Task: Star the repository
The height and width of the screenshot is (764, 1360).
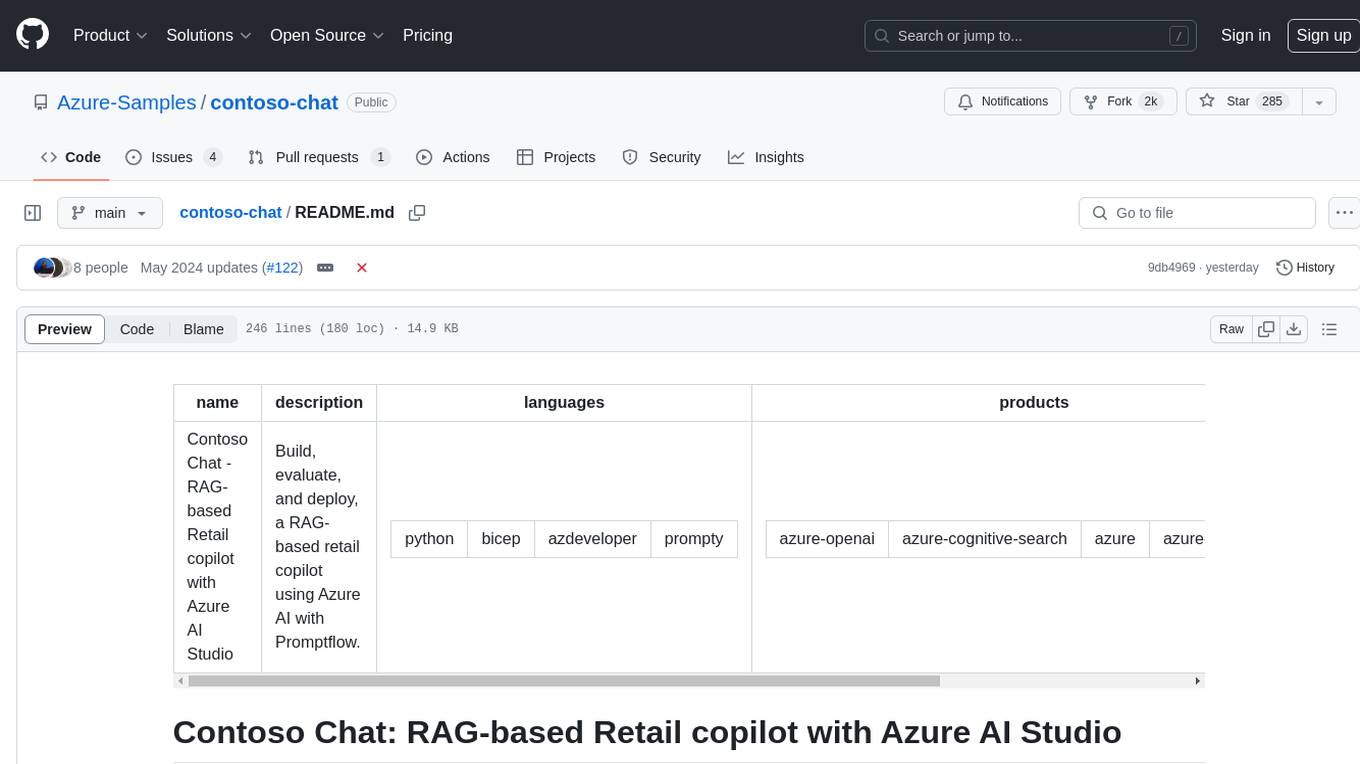Action: point(1243,101)
